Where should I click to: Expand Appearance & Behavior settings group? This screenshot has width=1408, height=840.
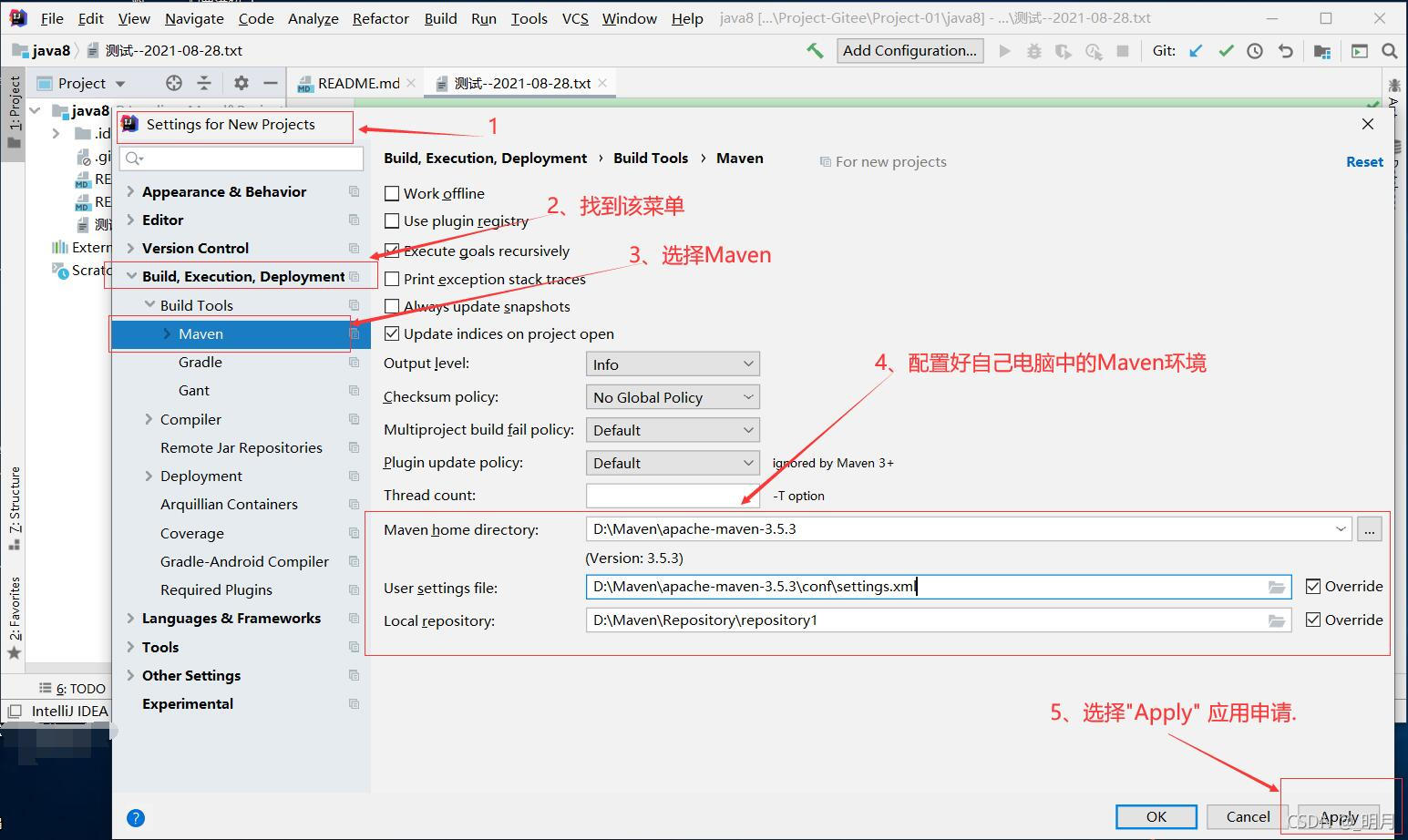130,191
